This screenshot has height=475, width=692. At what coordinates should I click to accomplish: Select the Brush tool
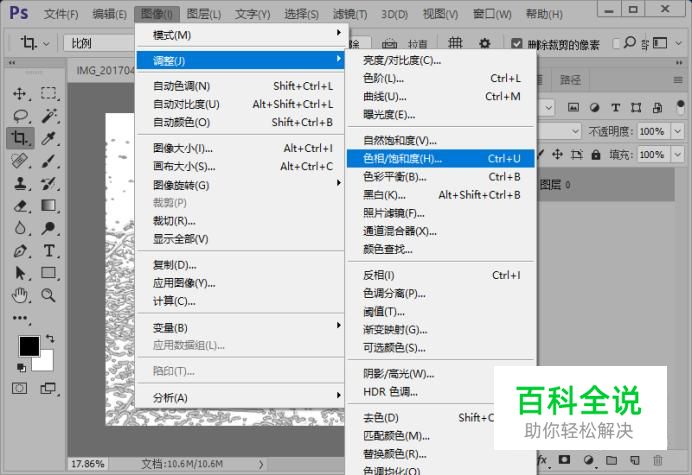coord(49,161)
